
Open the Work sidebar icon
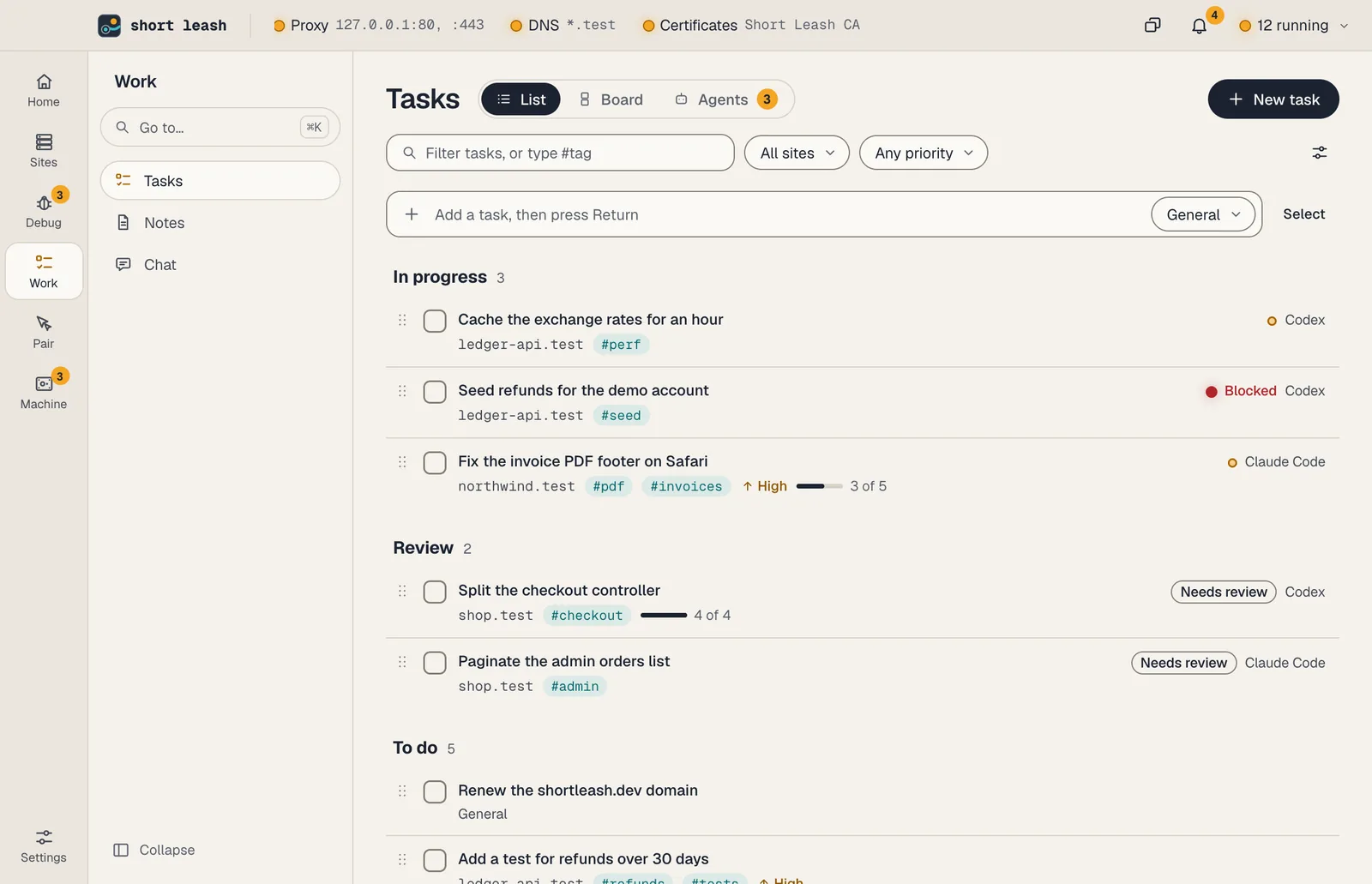point(44,271)
